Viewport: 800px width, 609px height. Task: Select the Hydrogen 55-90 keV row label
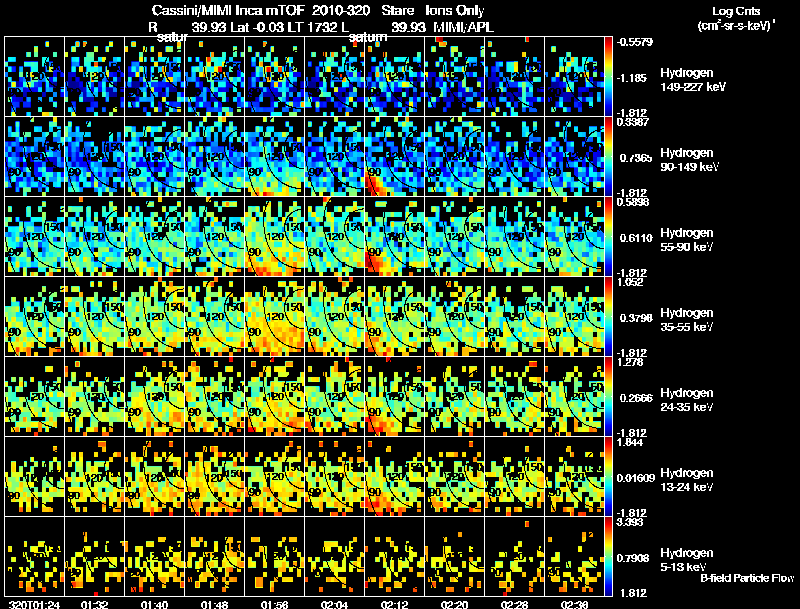[x=687, y=240]
